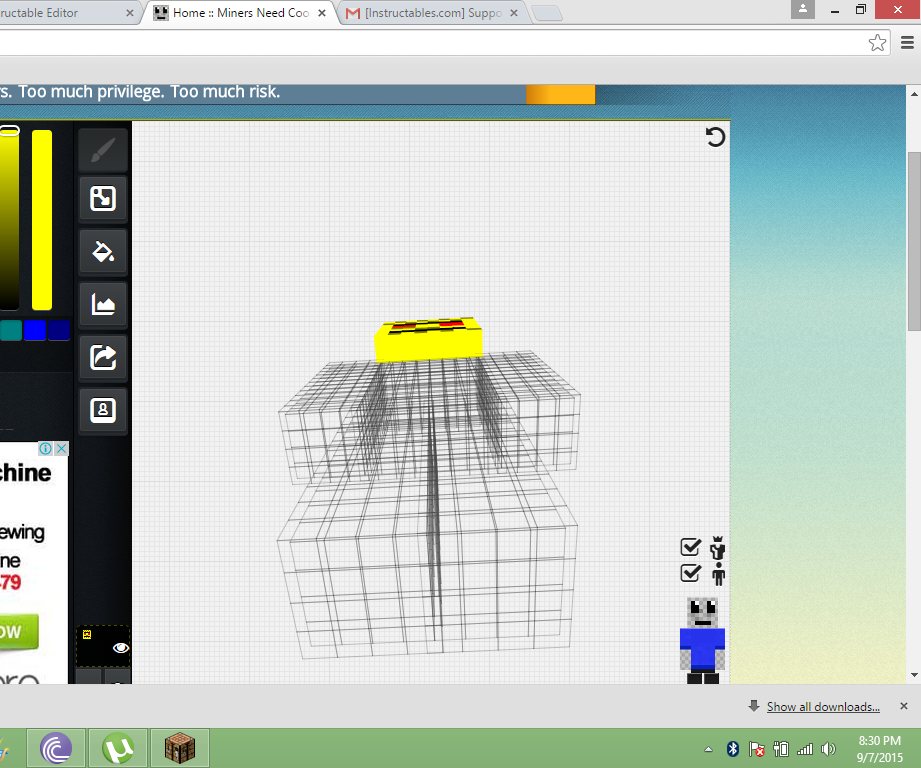Open the import image tool in the editor toolbar
Screen dimensions: 921x768
(102, 198)
